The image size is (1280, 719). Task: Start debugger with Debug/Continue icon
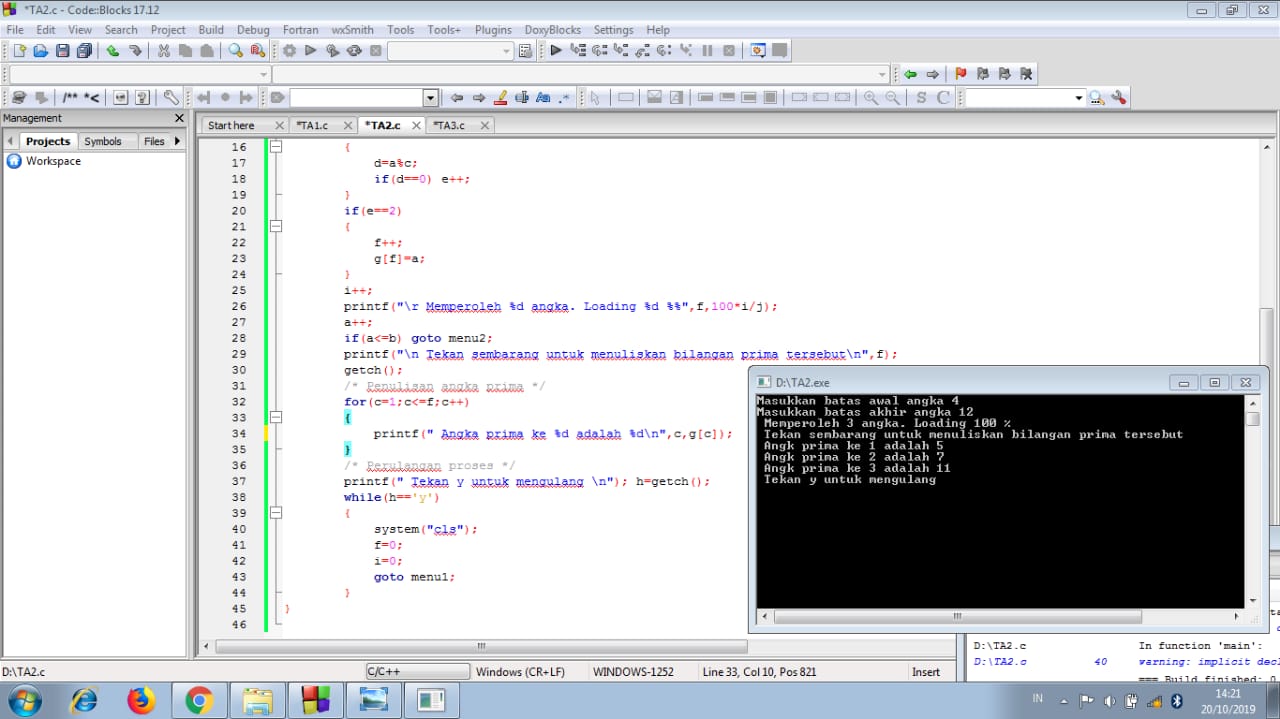(x=556, y=51)
